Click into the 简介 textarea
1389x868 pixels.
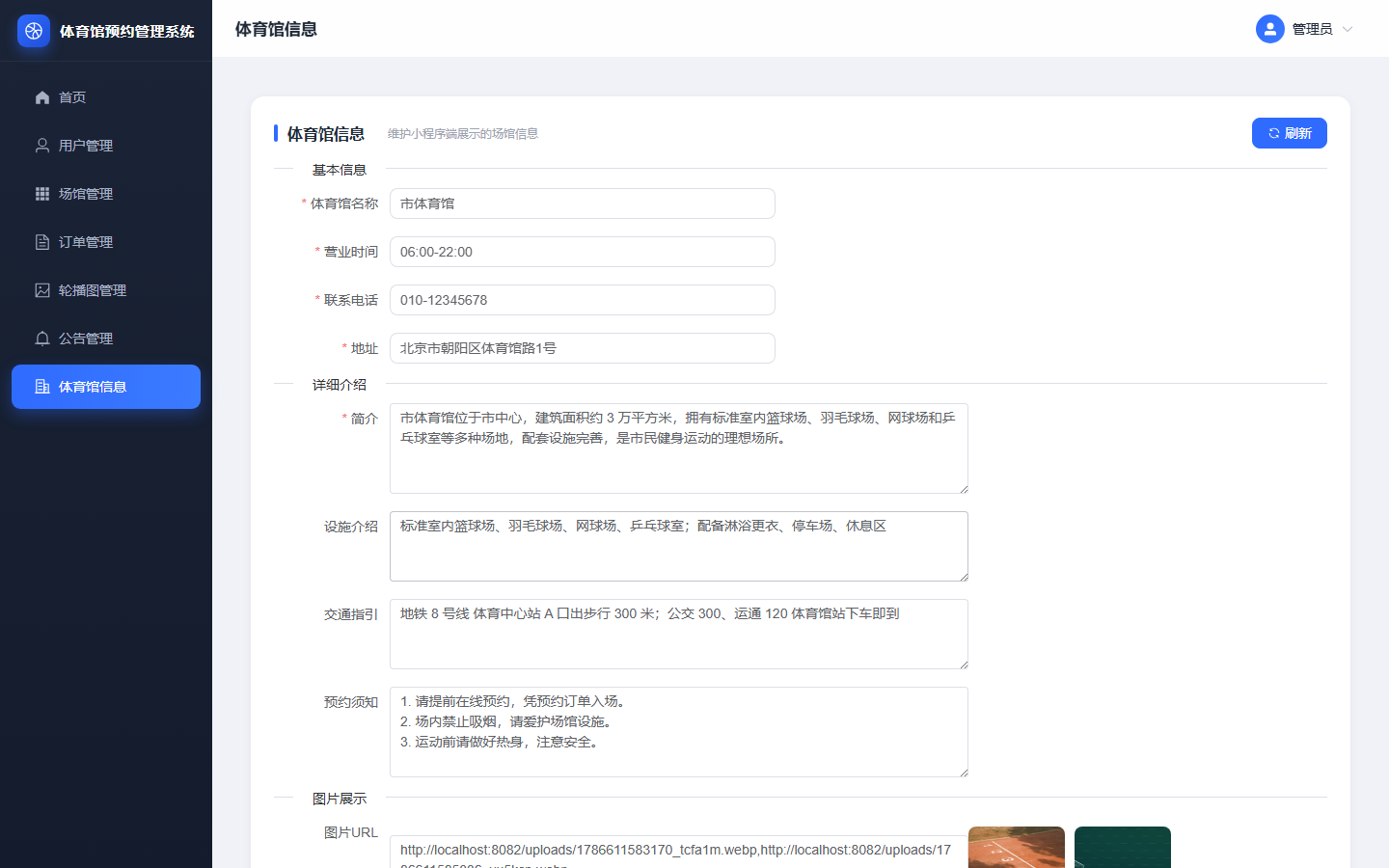[x=679, y=448]
